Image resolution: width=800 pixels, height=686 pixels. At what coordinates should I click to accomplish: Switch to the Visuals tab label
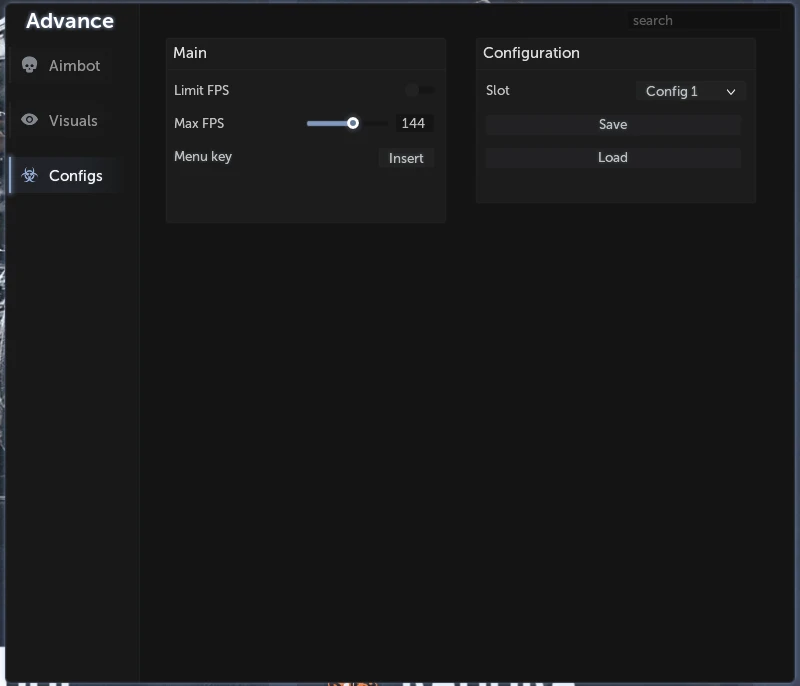pos(73,121)
